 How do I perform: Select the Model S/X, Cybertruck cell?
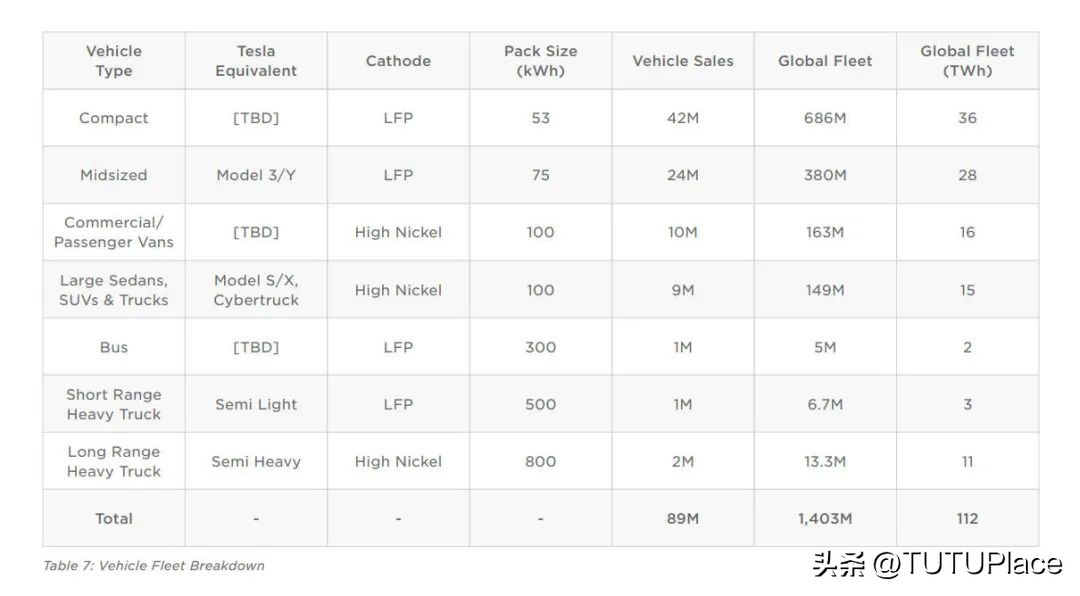point(256,290)
